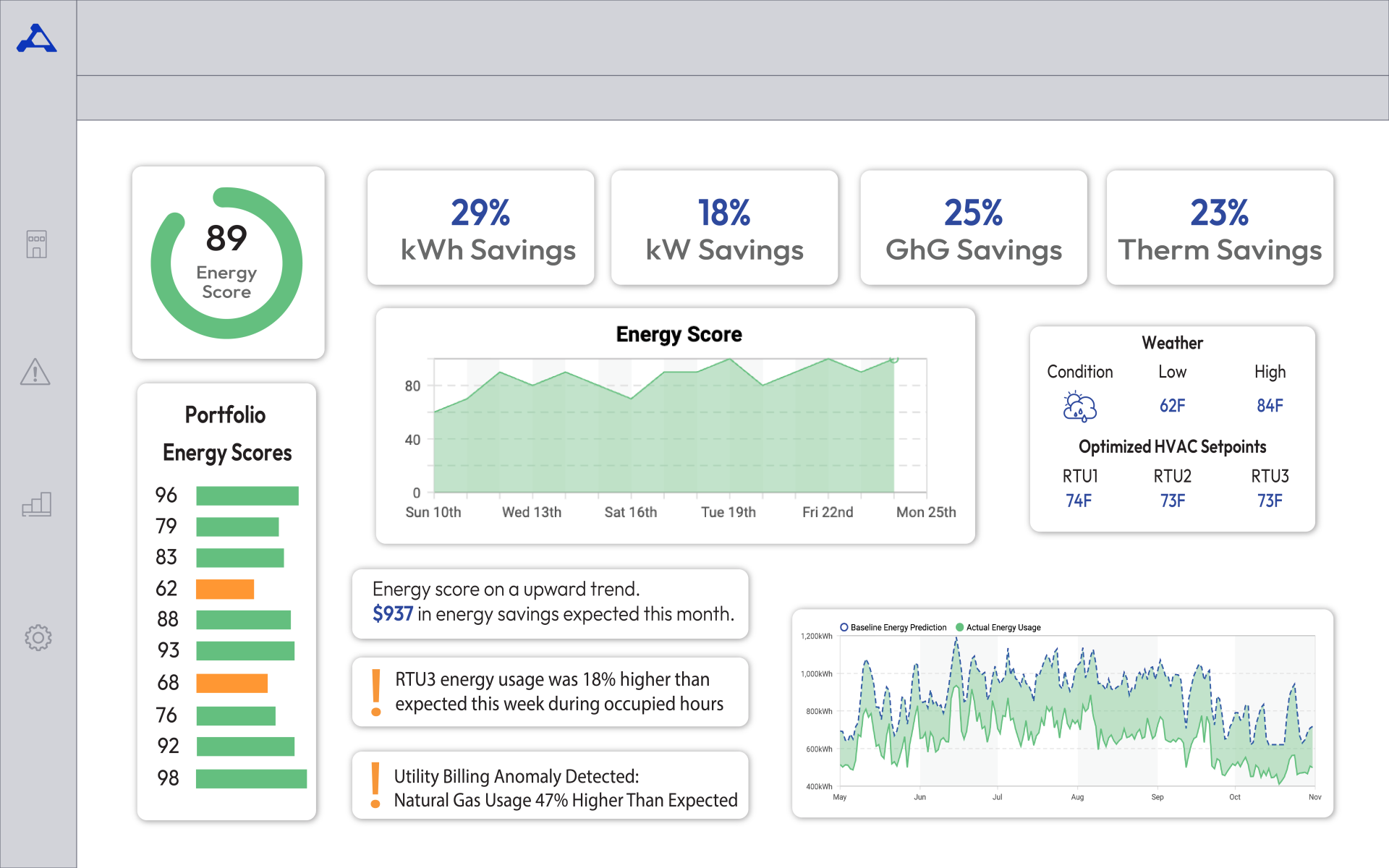Image resolution: width=1389 pixels, height=868 pixels.
Task: Select the 25% GhG Savings card
Action: pyautogui.click(x=973, y=228)
